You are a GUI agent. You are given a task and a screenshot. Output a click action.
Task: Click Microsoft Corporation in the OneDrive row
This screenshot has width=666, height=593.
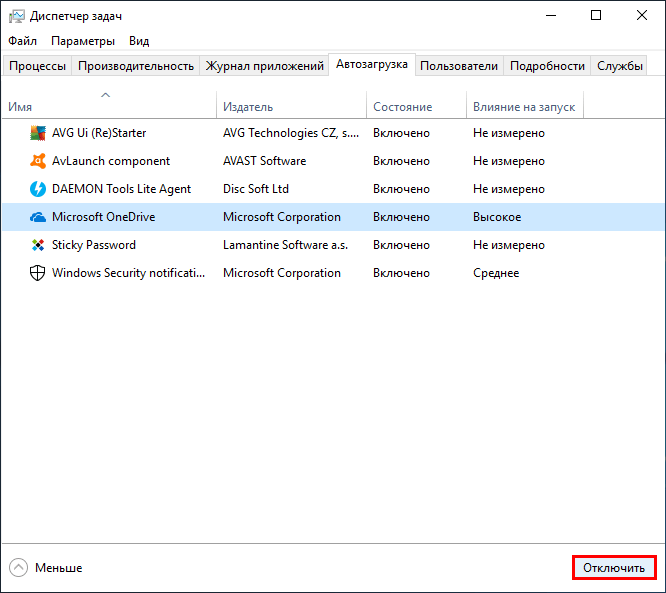coord(282,217)
